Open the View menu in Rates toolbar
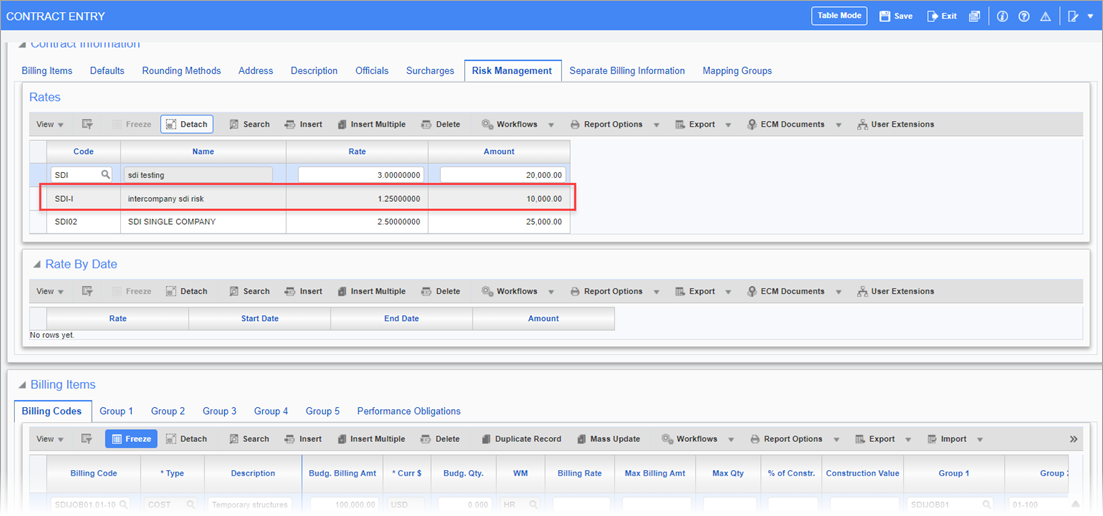The height and width of the screenshot is (516, 1103). point(50,124)
